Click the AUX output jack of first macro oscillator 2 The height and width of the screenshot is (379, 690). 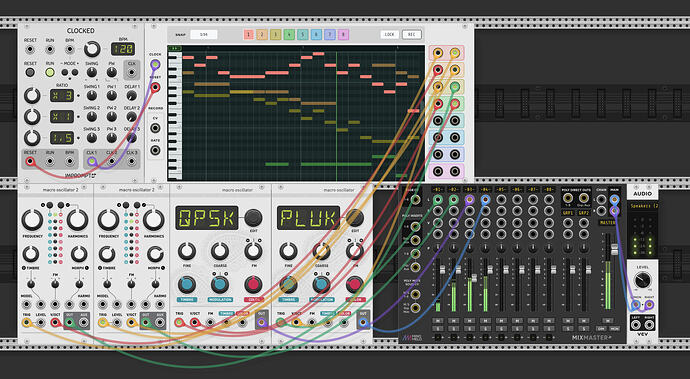[x=83, y=323]
